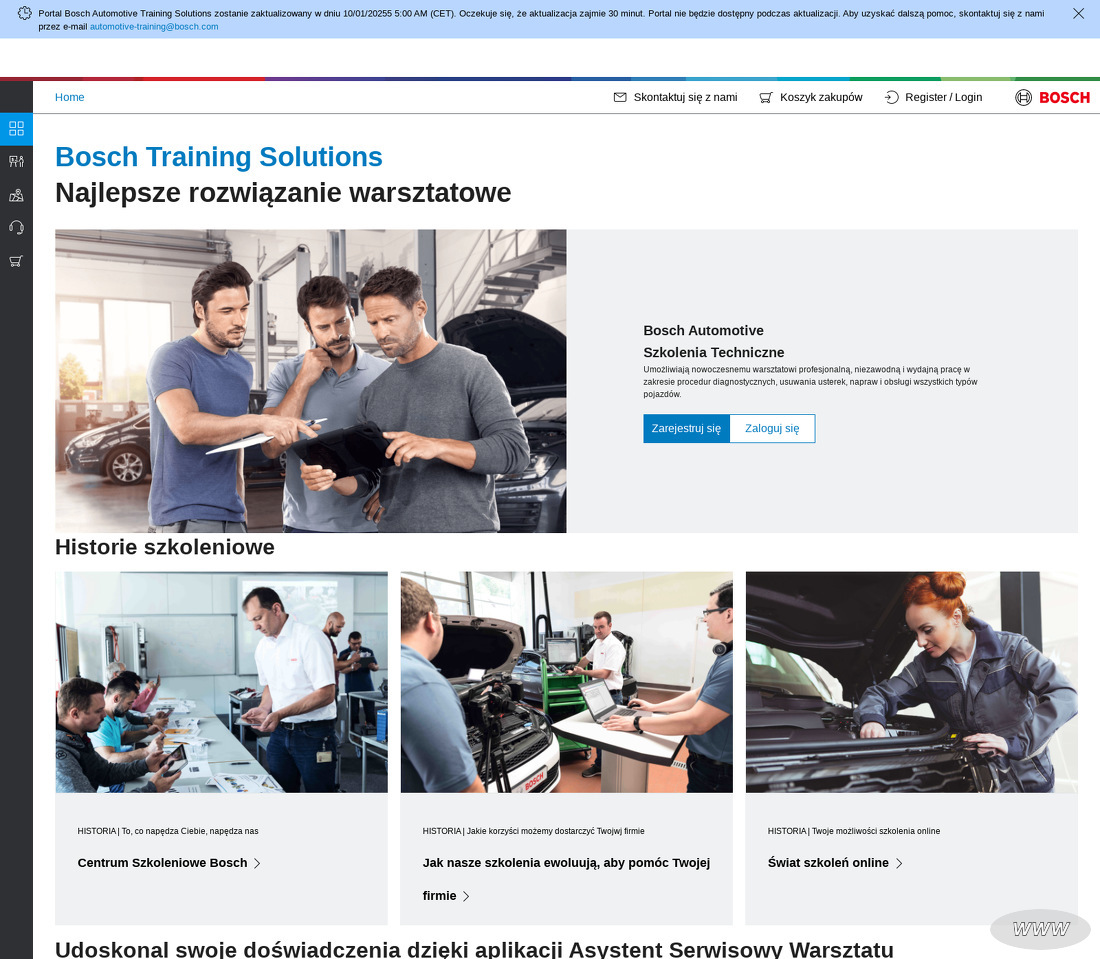Open the dashboard grid icon in sidebar
The width and height of the screenshot is (1100, 959).
point(16,128)
